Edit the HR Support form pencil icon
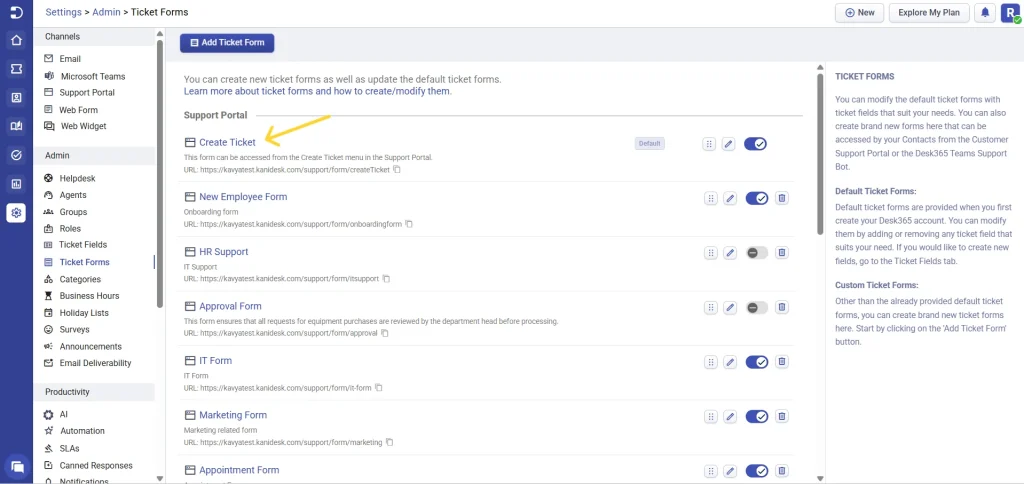 click(x=729, y=253)
